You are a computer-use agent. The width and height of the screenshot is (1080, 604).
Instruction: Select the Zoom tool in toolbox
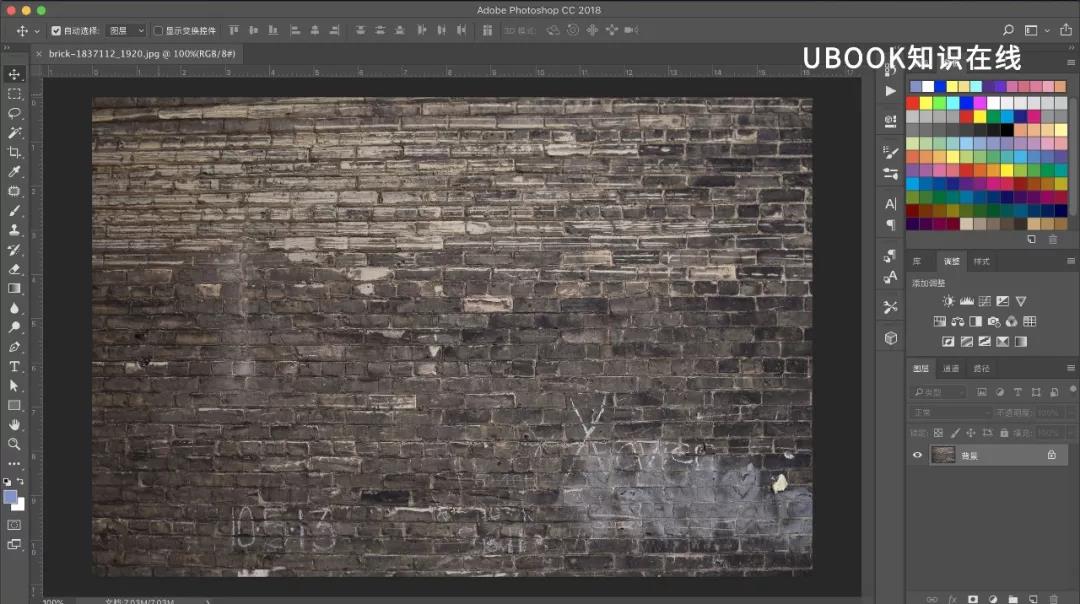(x=14, y=444)
